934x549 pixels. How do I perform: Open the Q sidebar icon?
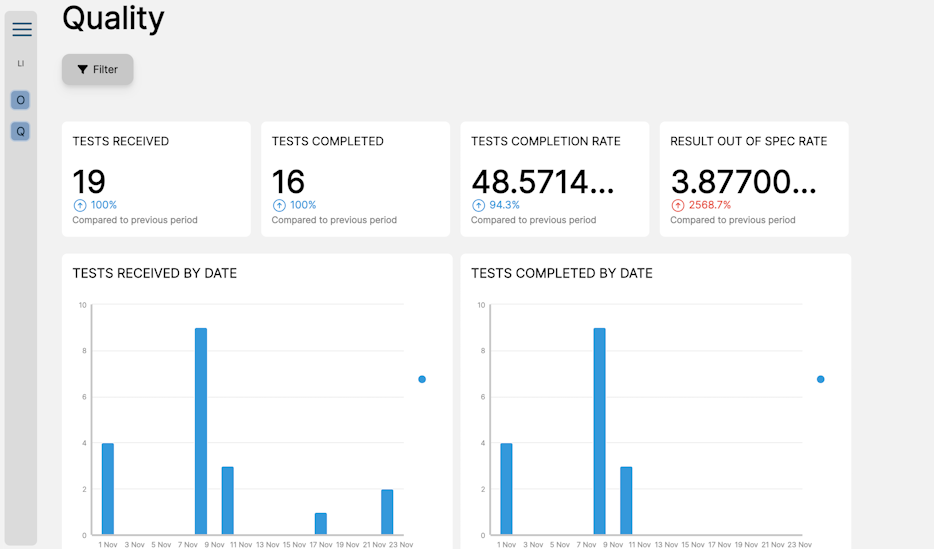[x=20, y=131]
